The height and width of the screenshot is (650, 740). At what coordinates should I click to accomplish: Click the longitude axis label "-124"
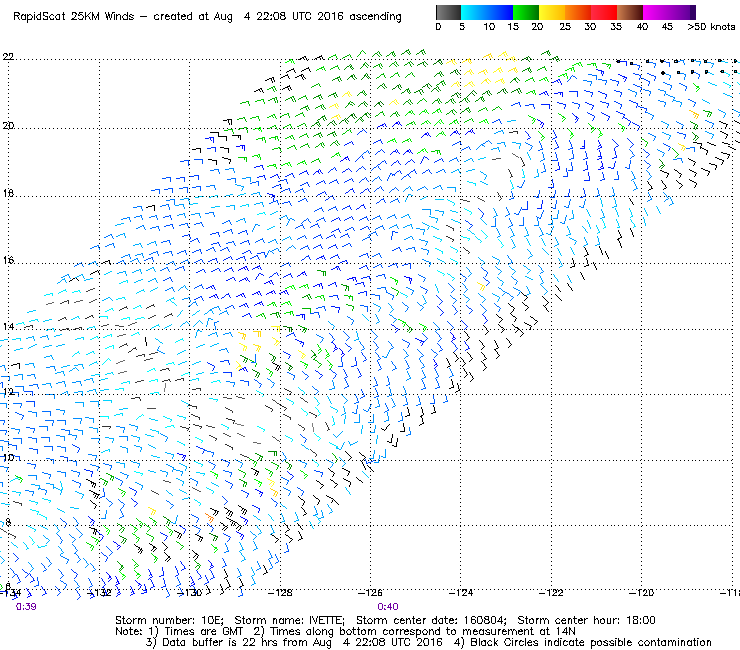coord(461,593)
